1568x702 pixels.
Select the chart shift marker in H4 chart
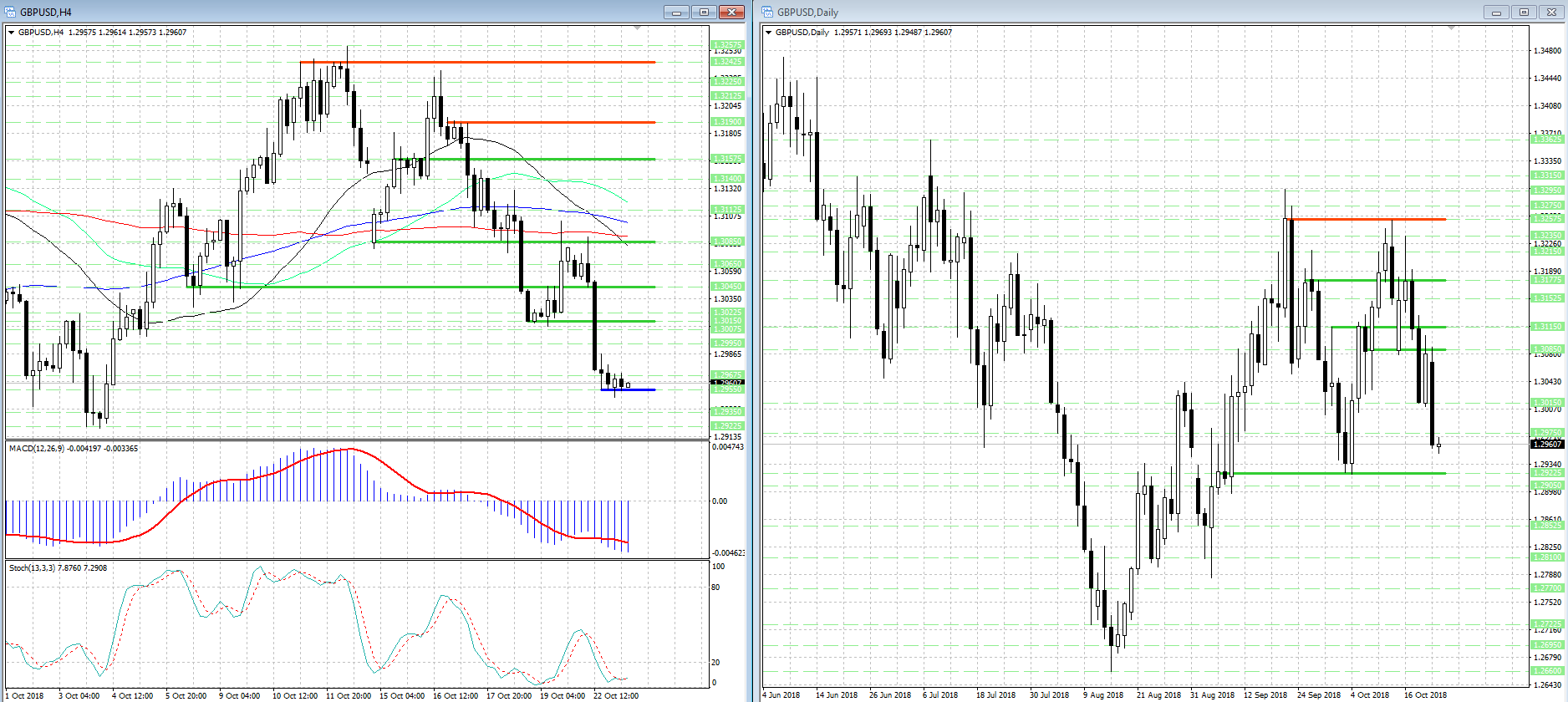click(x=637, y=28)
